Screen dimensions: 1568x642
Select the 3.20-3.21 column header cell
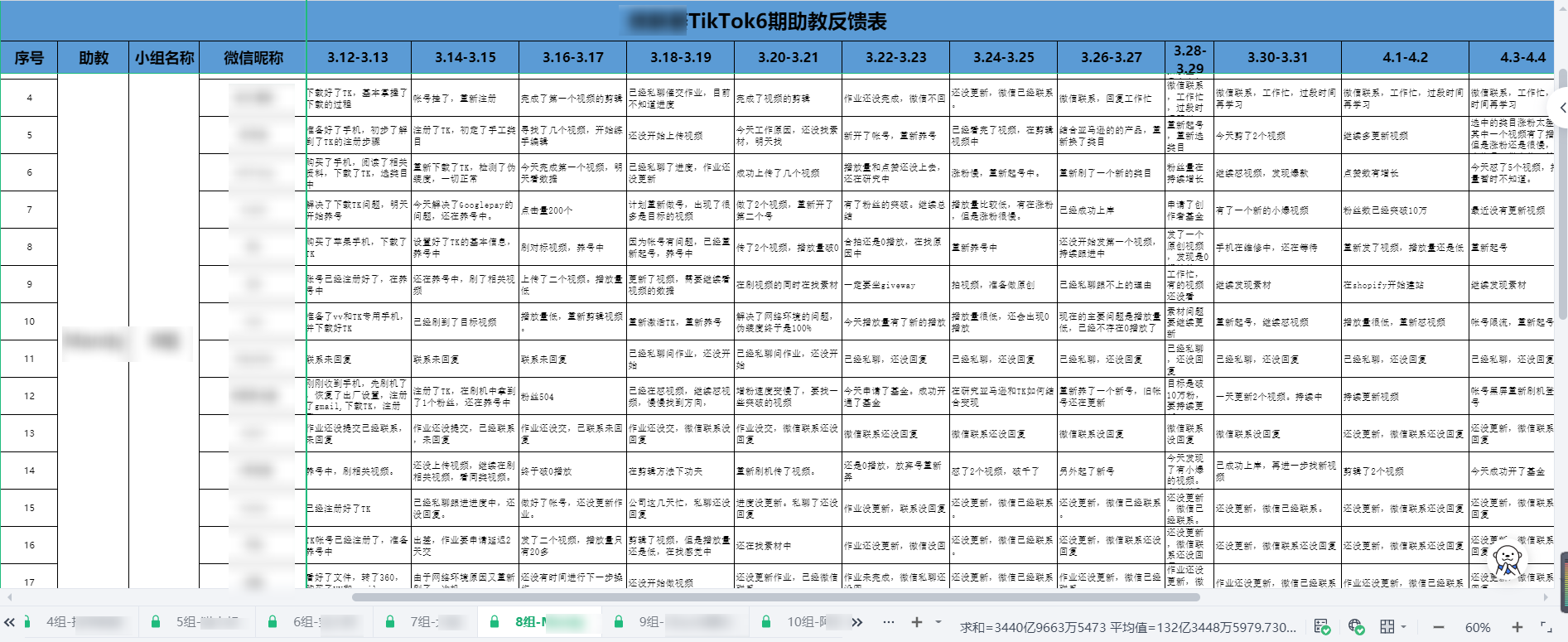tap(788, 58)
